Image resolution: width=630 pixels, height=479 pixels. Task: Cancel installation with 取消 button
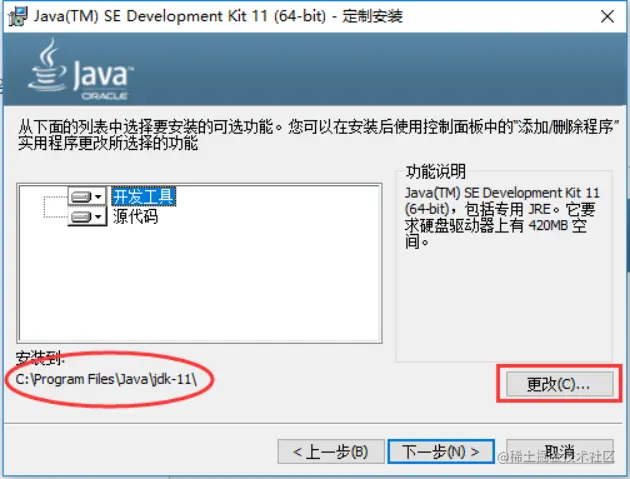pos(559,451)
